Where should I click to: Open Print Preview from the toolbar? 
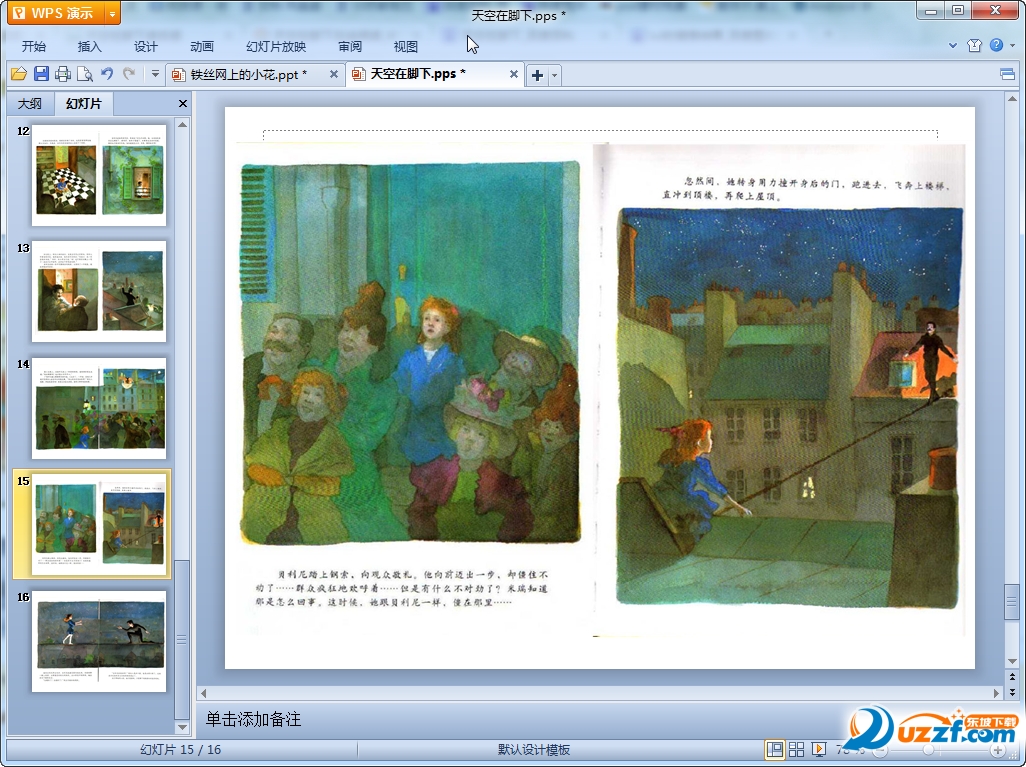84,74
